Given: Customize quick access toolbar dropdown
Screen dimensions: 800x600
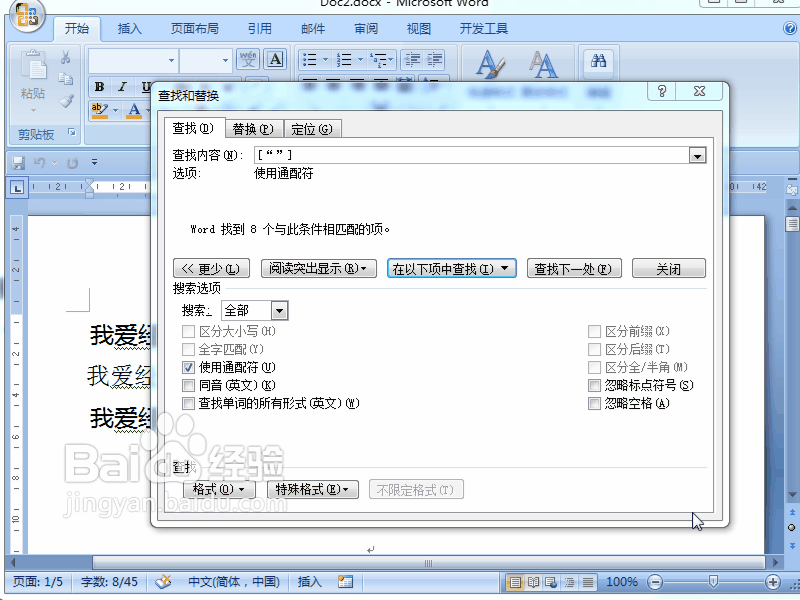Looking at the screenshot, I should pyautogui.click(x=94, y=163).
